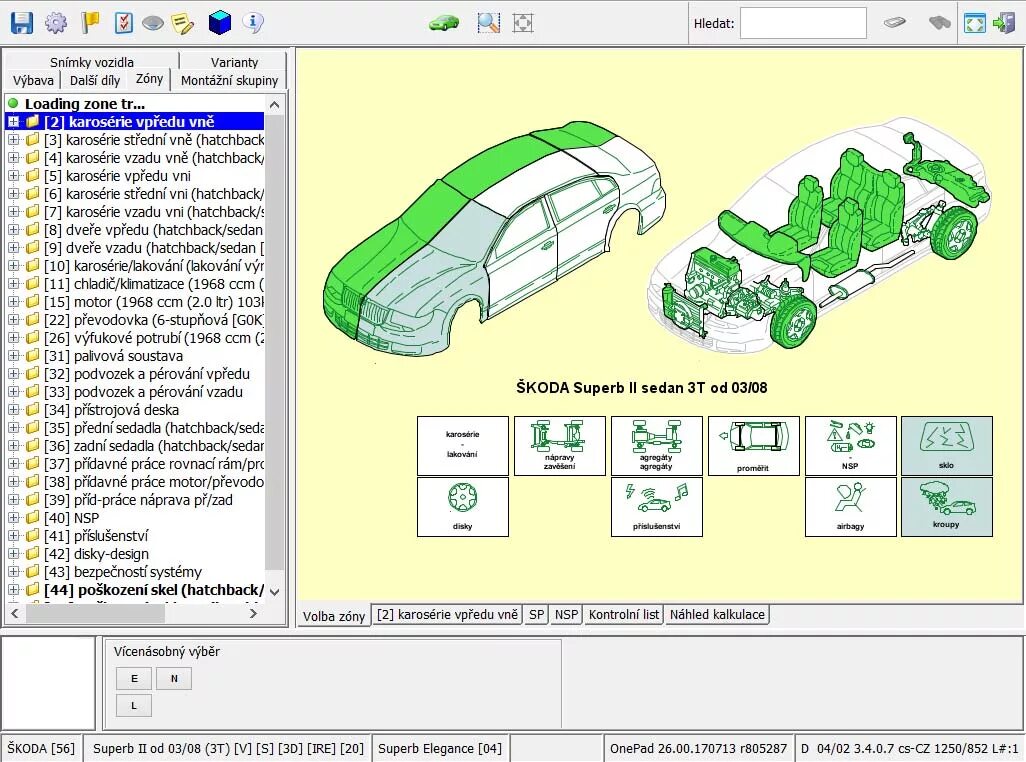Open the Náhled kalkulace tab
Image resolution: width=1026 pixels, height=762 pixels.
click(717, 615)
